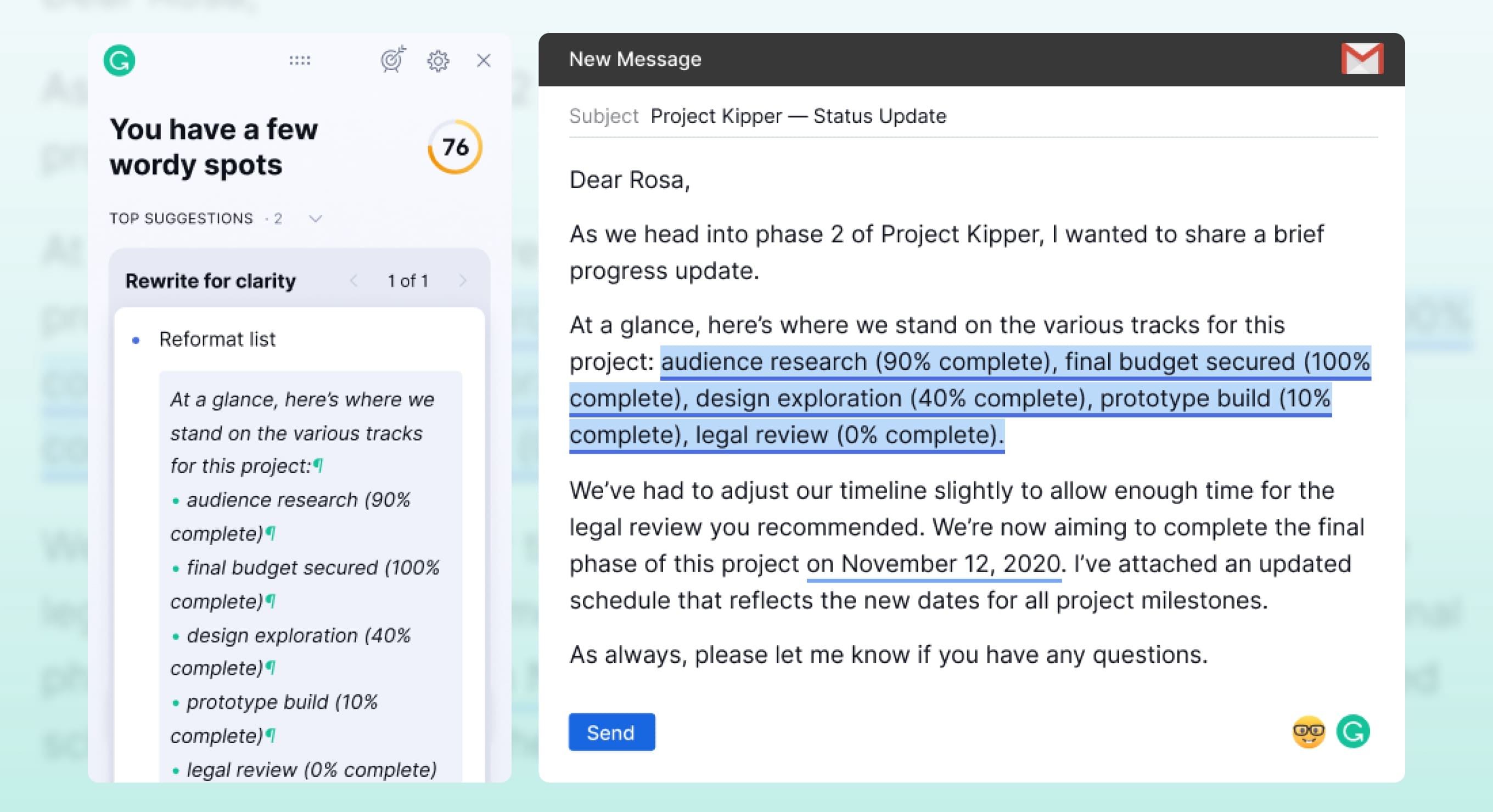Click the previous arrow beside 1 of 1
1493x812 pixels.
point(354,280)
